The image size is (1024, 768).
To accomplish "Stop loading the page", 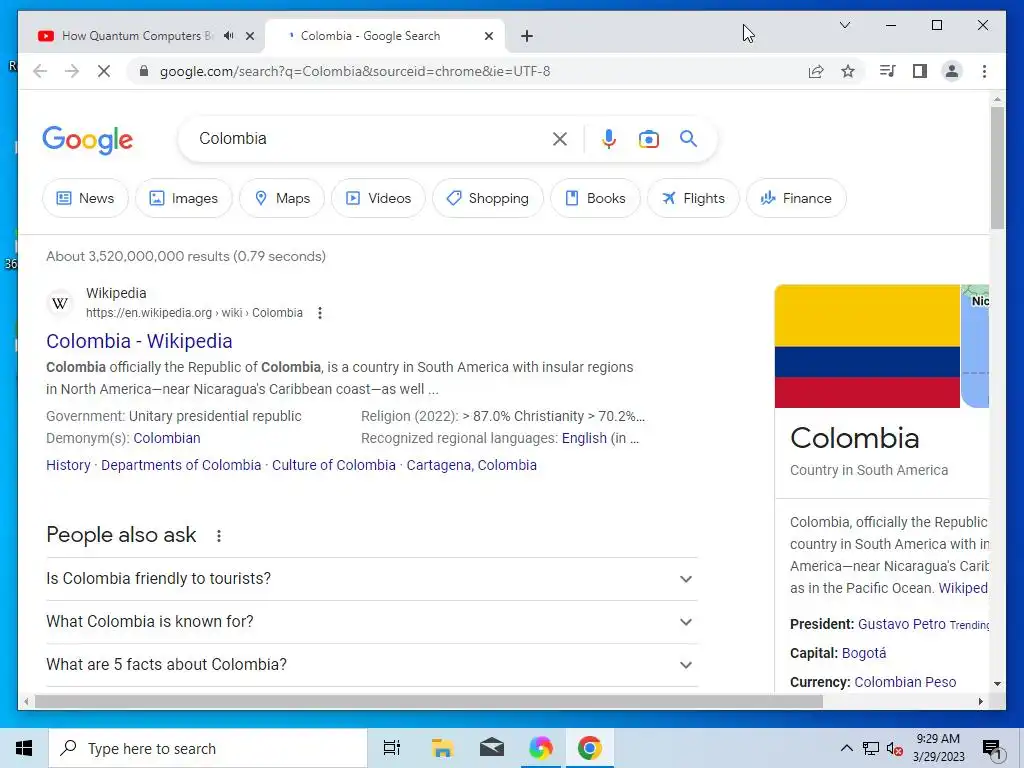I will (104, 71).
